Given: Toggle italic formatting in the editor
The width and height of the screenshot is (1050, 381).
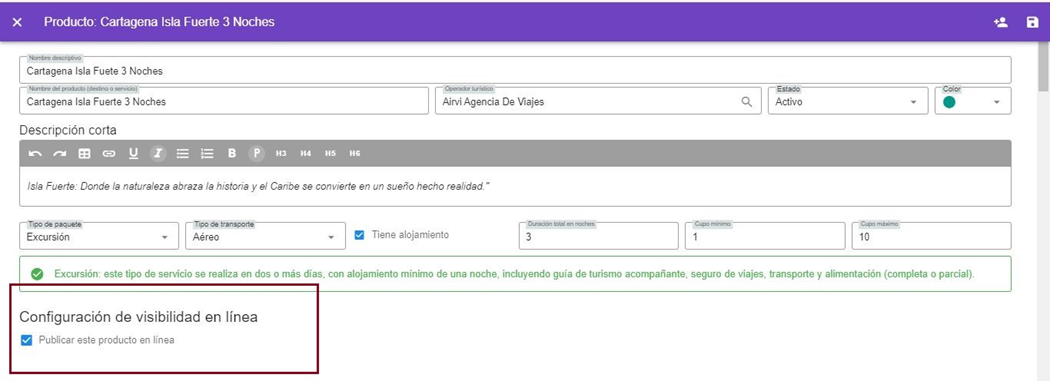Looking at the screenshot, I should [158, 153].
